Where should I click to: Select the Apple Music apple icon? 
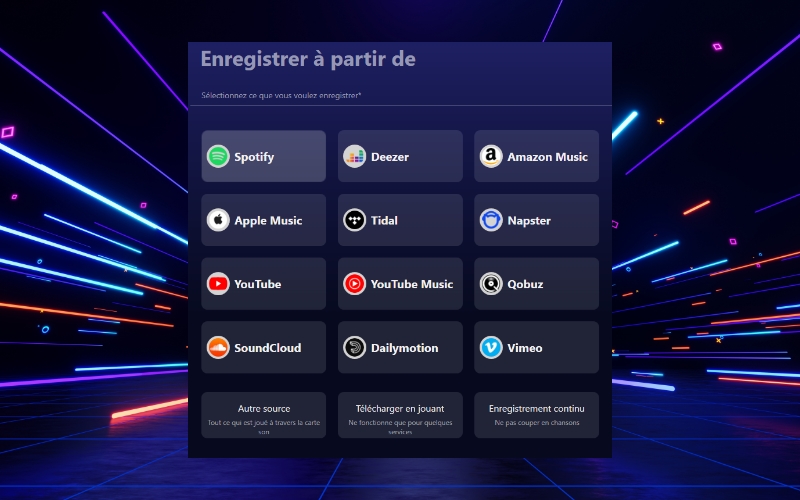pyautogui.click(x=218, y=220)
